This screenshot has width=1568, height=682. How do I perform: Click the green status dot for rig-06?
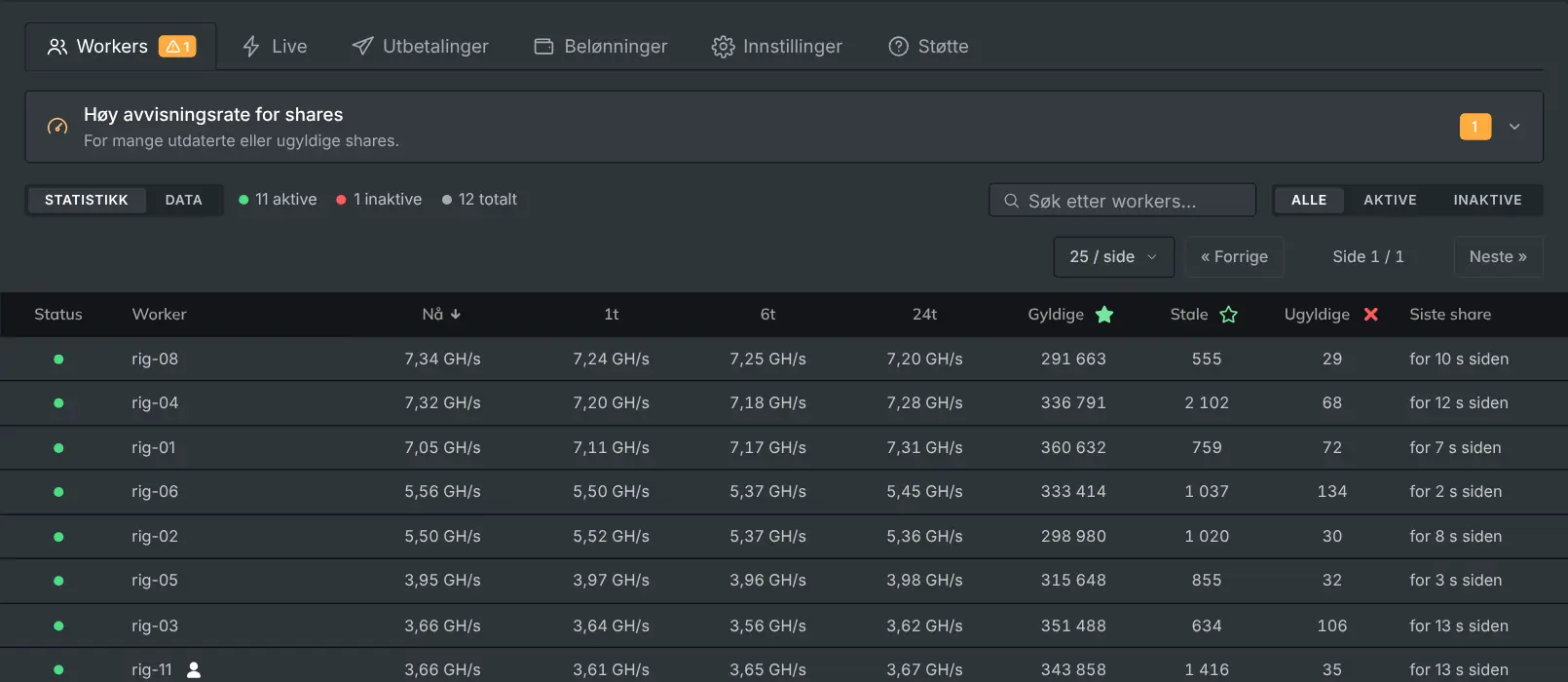pyautogui.click(x=58, y=492)
